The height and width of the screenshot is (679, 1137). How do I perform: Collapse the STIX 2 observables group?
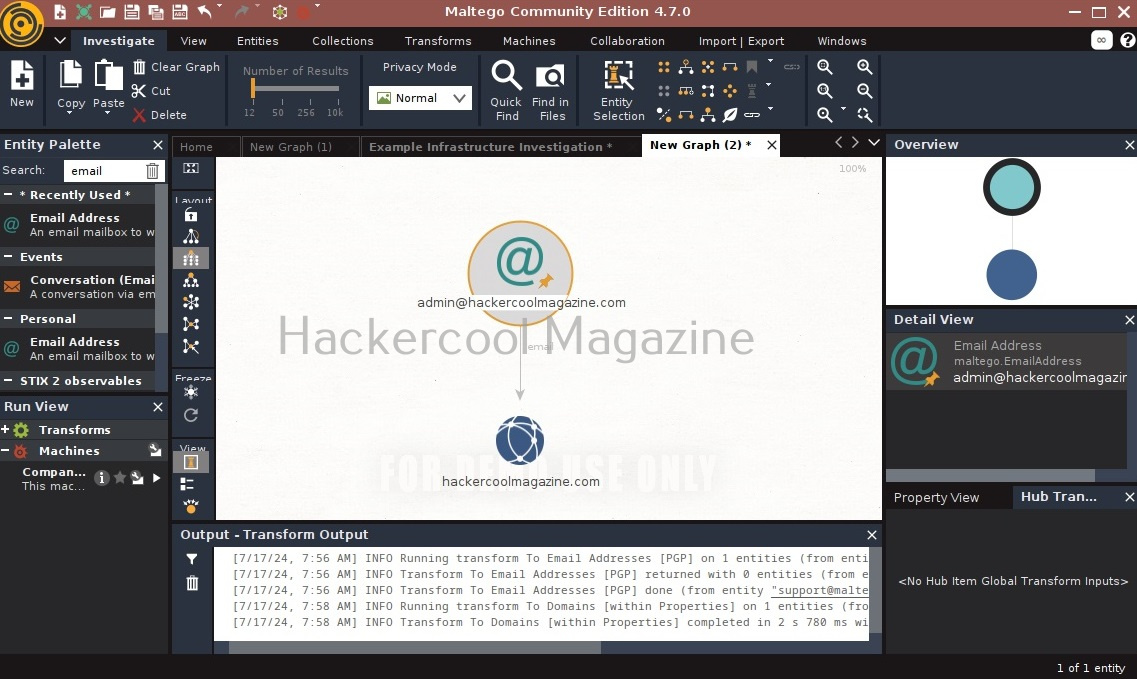click(x=8, y=381)
